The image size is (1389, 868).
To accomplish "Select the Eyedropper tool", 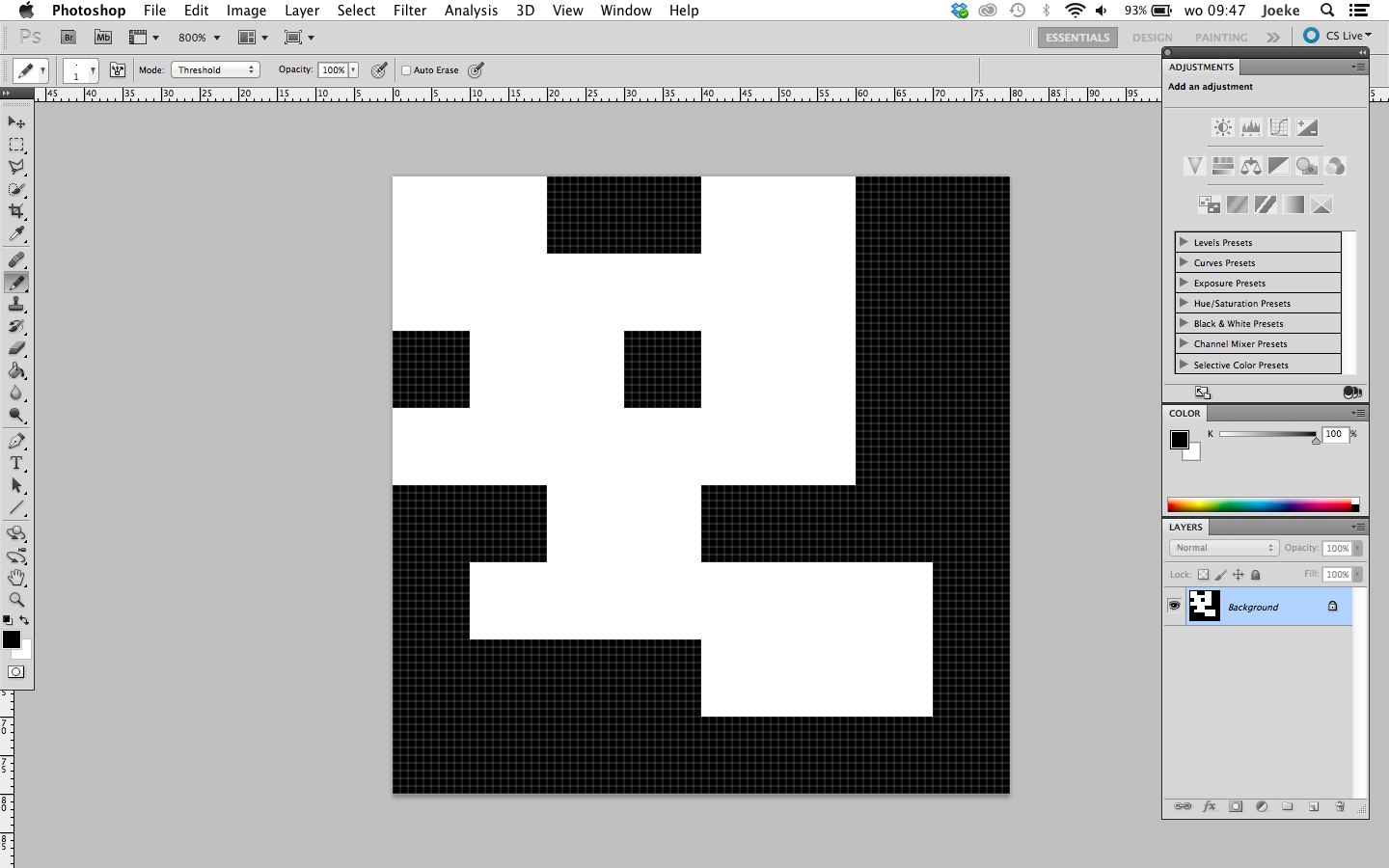I will pos(16,233).
